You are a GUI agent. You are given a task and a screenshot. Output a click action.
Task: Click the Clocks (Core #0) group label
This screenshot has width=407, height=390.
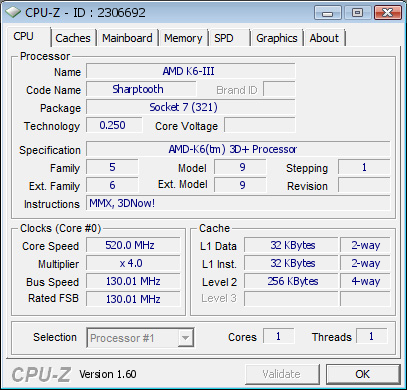coord(60,228)
